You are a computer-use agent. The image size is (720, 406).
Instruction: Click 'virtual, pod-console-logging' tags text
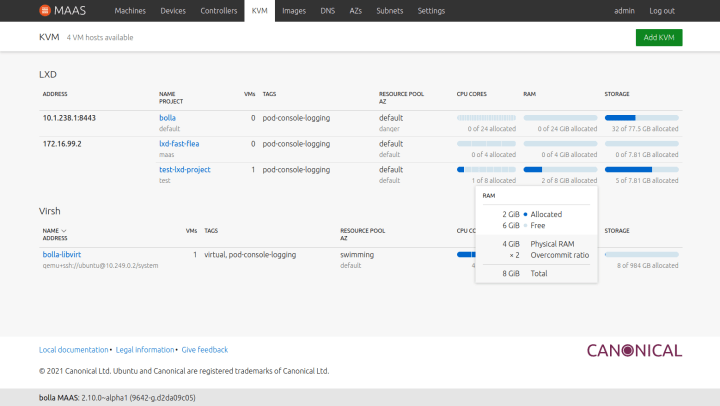pyautogui.click(x=250, y=254)
